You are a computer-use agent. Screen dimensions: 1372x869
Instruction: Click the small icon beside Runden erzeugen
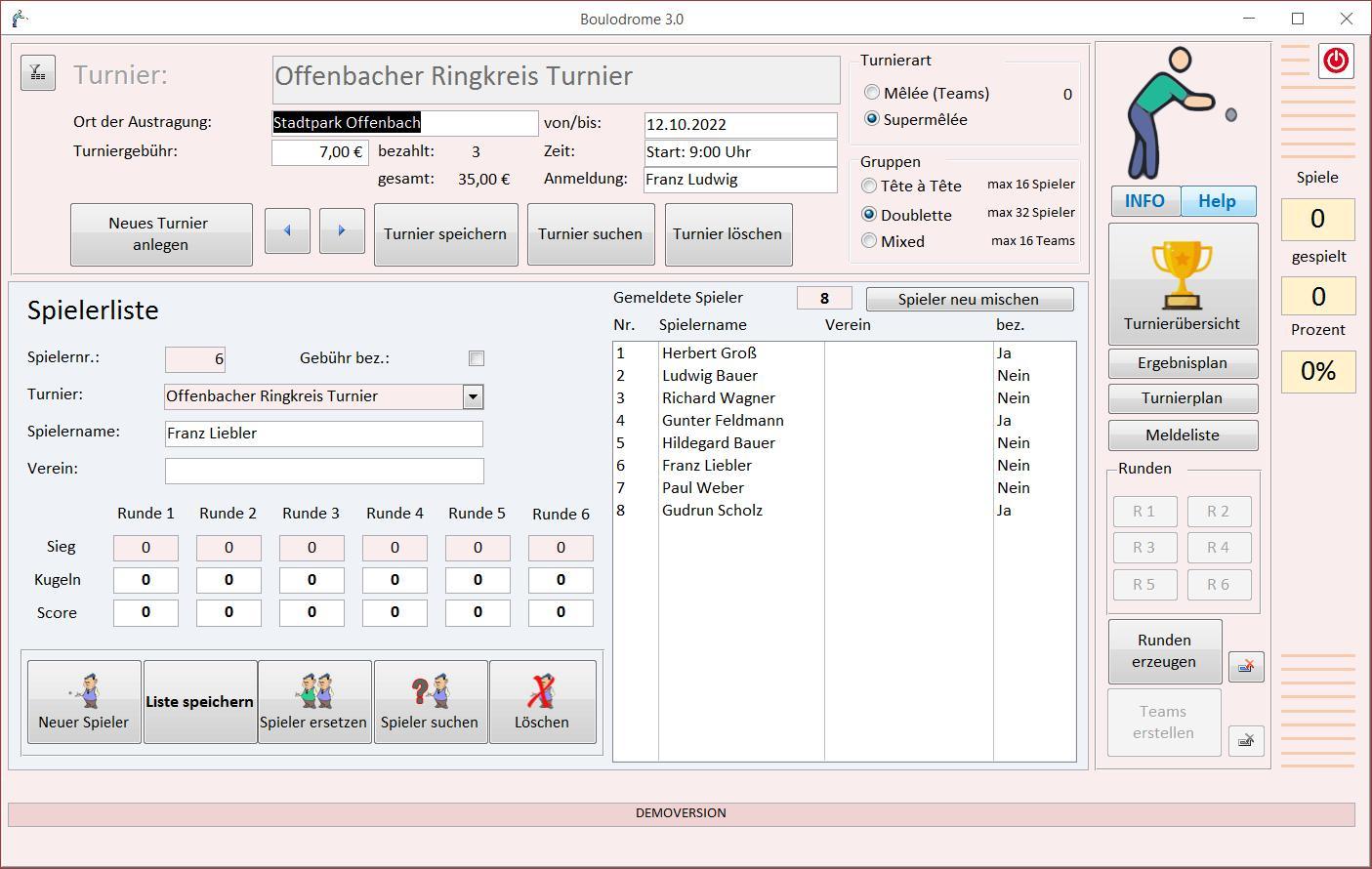(x=1246, y=667)
